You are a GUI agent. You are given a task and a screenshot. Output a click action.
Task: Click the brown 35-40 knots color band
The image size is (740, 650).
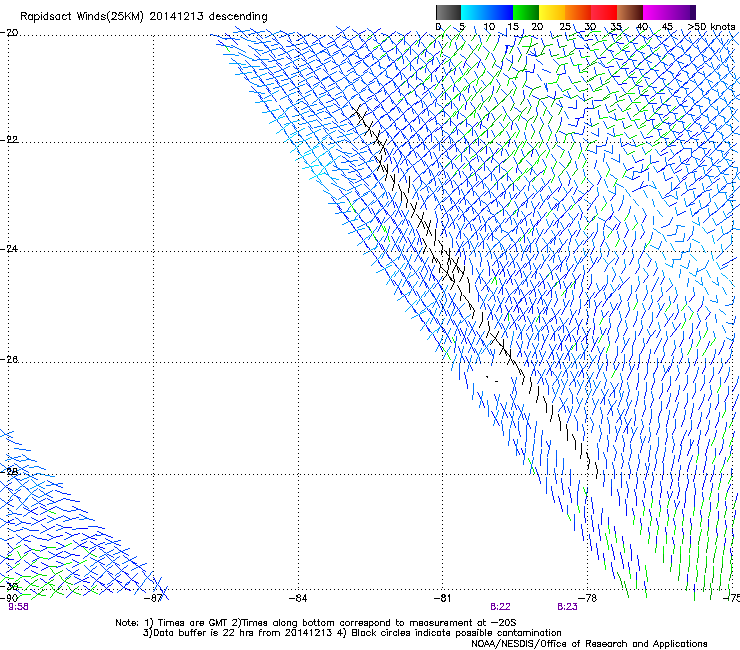[630, 12]
